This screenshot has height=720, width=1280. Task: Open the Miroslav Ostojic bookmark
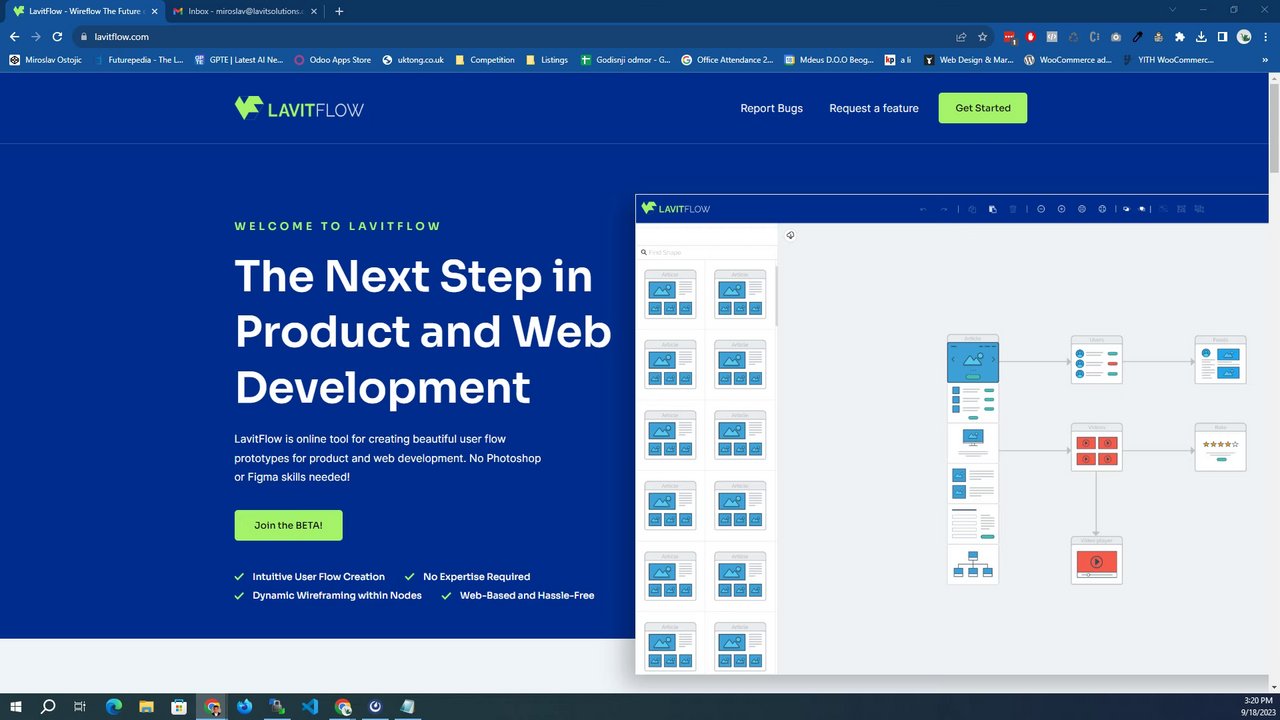pos(46,60)
